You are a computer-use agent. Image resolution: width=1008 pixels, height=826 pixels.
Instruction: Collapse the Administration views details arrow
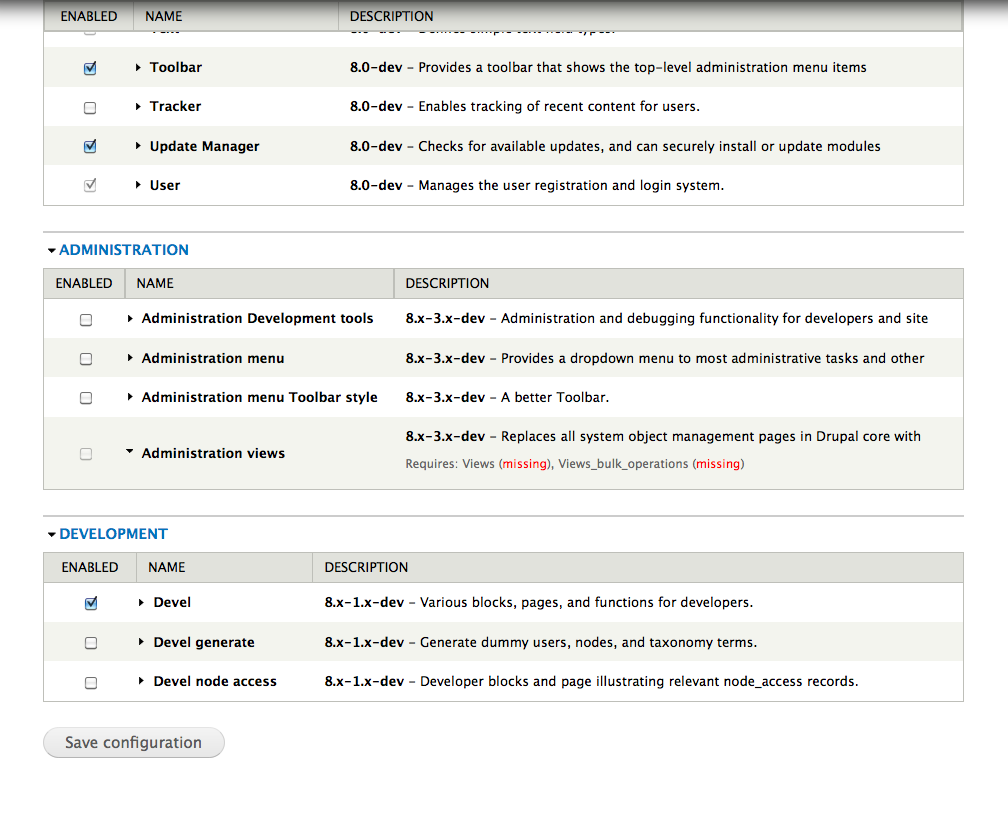click(130, 451)
